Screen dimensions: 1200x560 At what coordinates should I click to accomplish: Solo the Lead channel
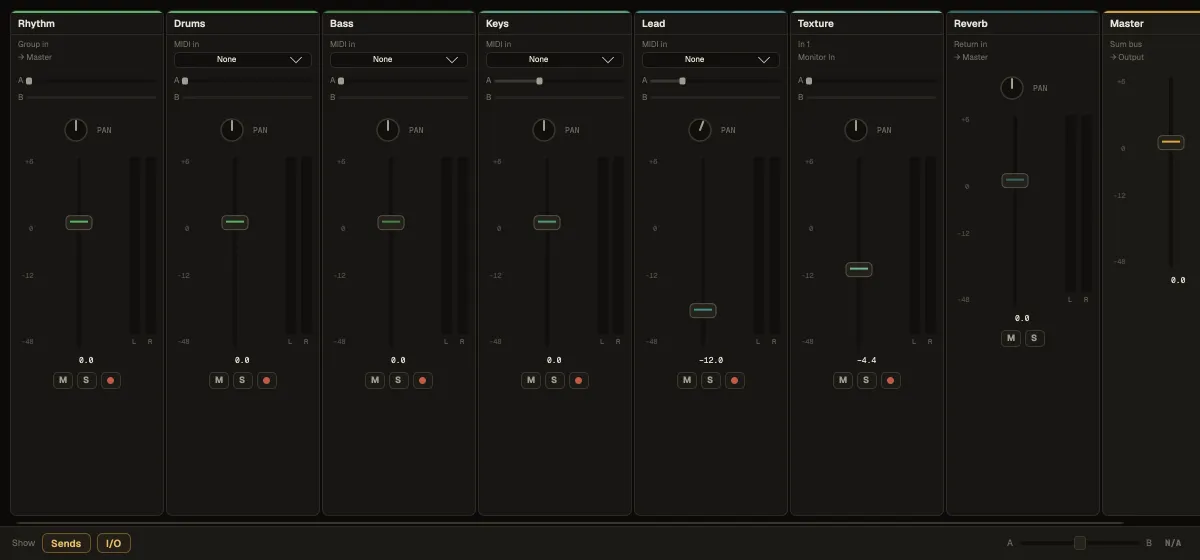click(711, 380)
